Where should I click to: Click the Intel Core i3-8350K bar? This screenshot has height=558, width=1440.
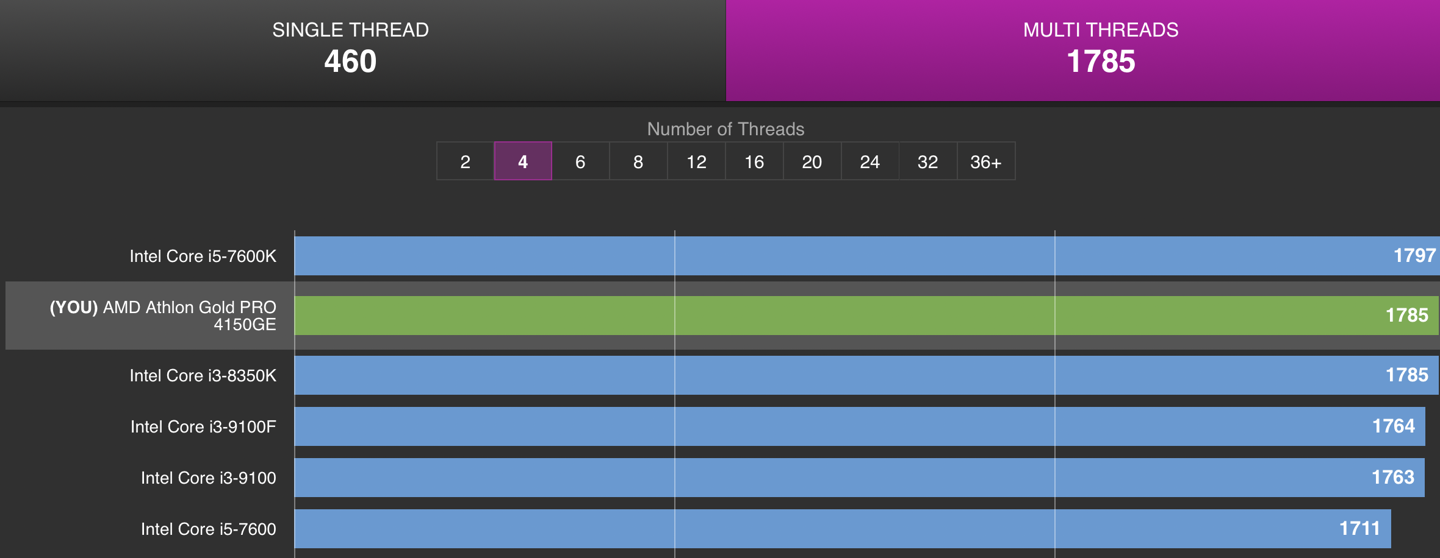[x=866, y=375]
